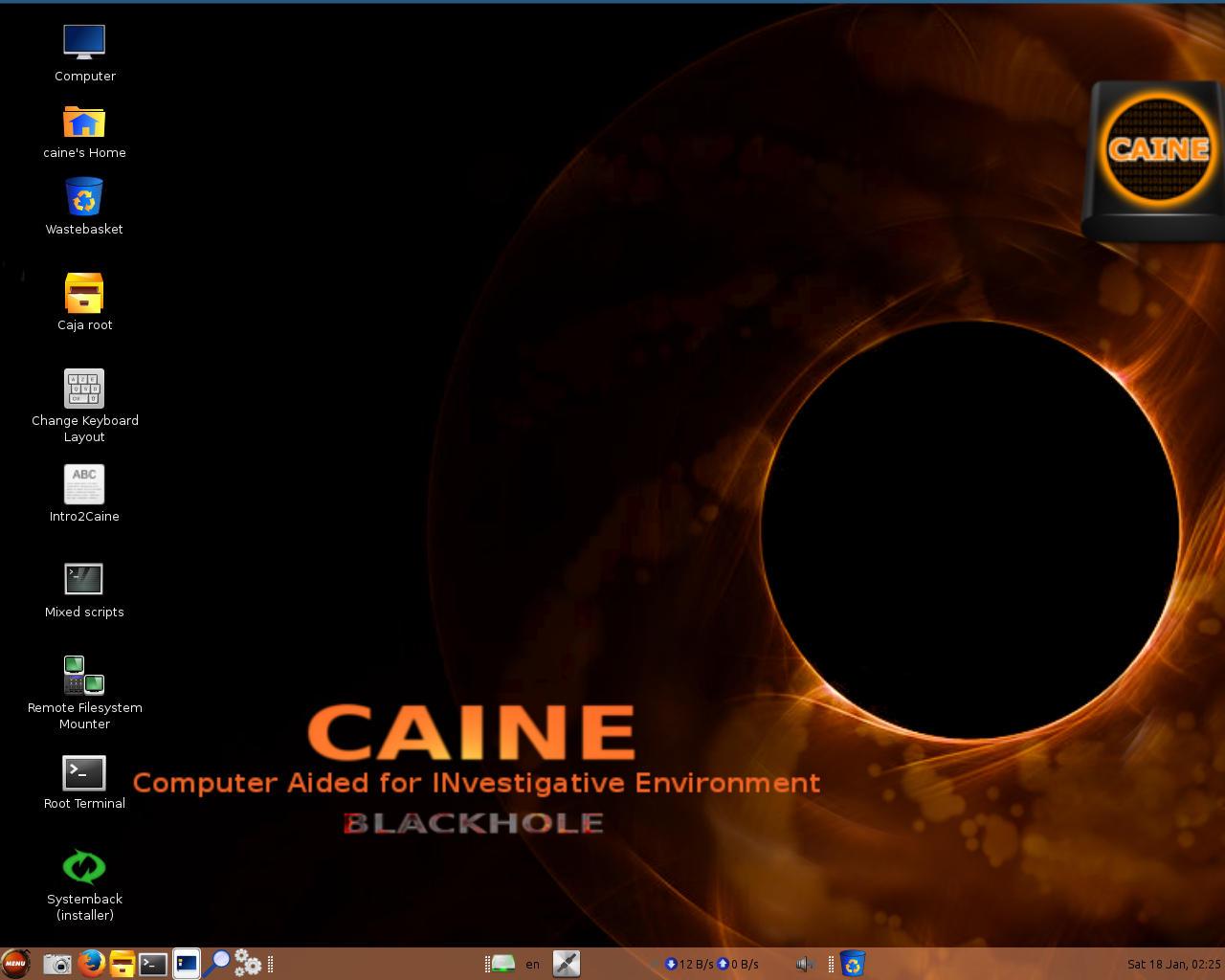Launch Firefox from the bottom panel
1225x980 pixels.
(91, 964)
